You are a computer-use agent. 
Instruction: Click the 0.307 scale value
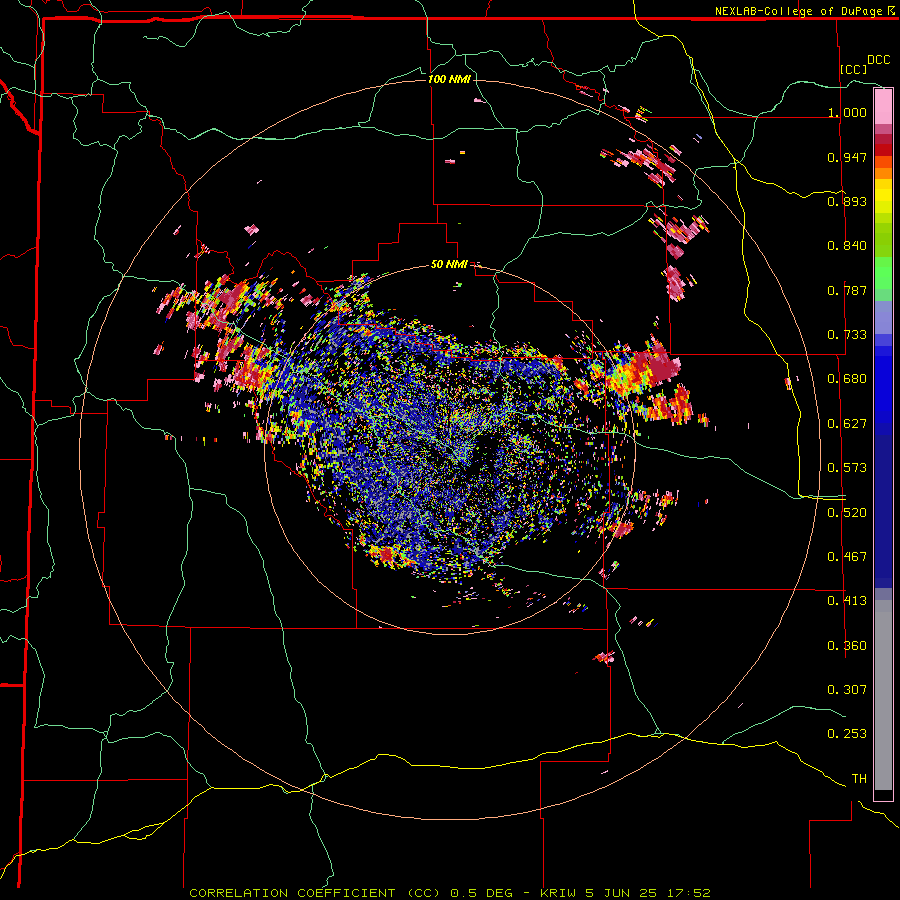point(847,690)
